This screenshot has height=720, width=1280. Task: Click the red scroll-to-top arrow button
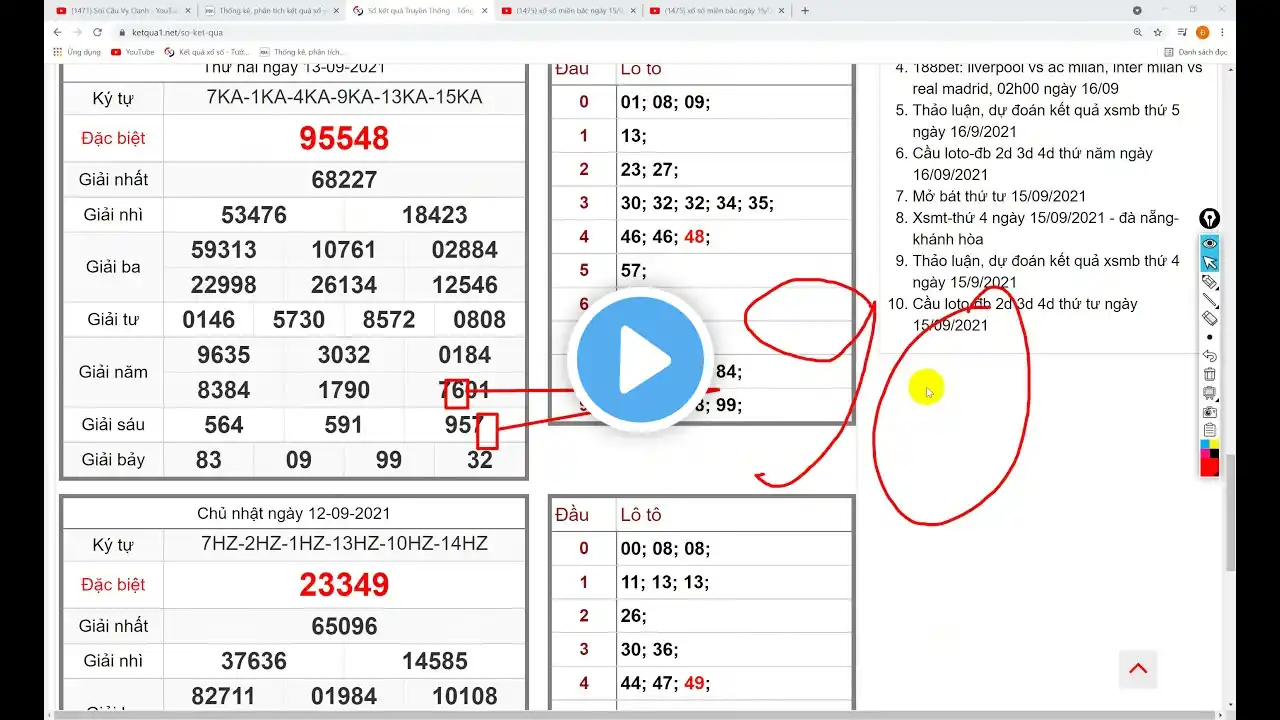1138,669
